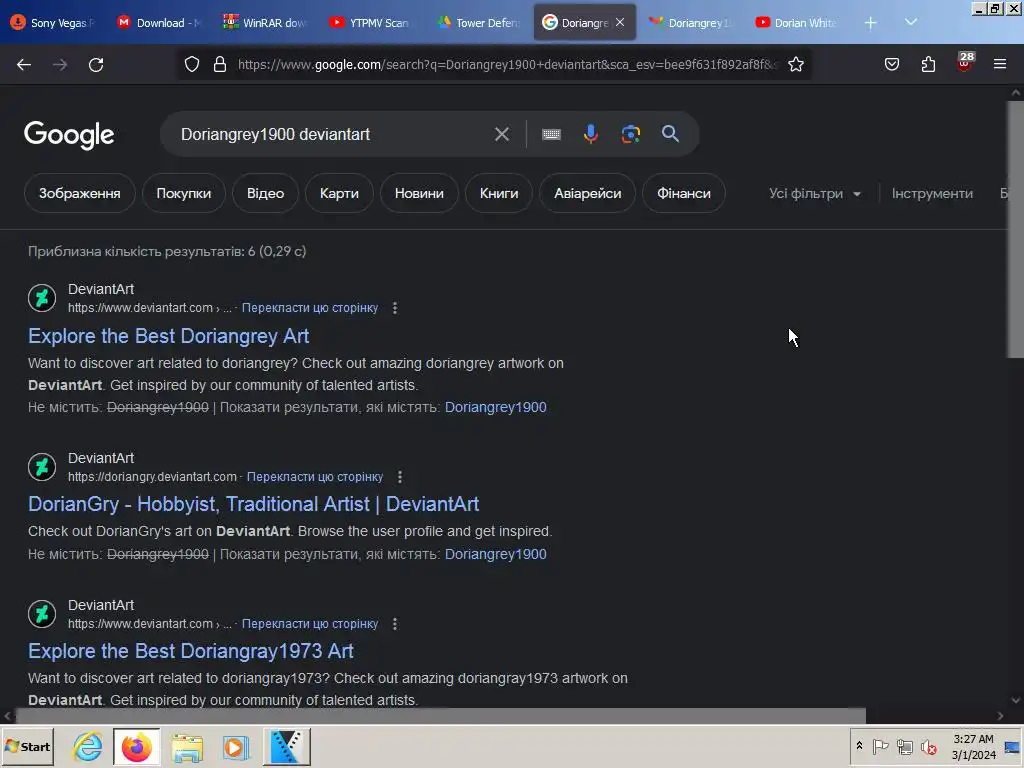Image resolution: width=1024 pixels, height=768 pixels.
Task: Launch Internet Explorer from taskbar
Action: tap(88, 746)
